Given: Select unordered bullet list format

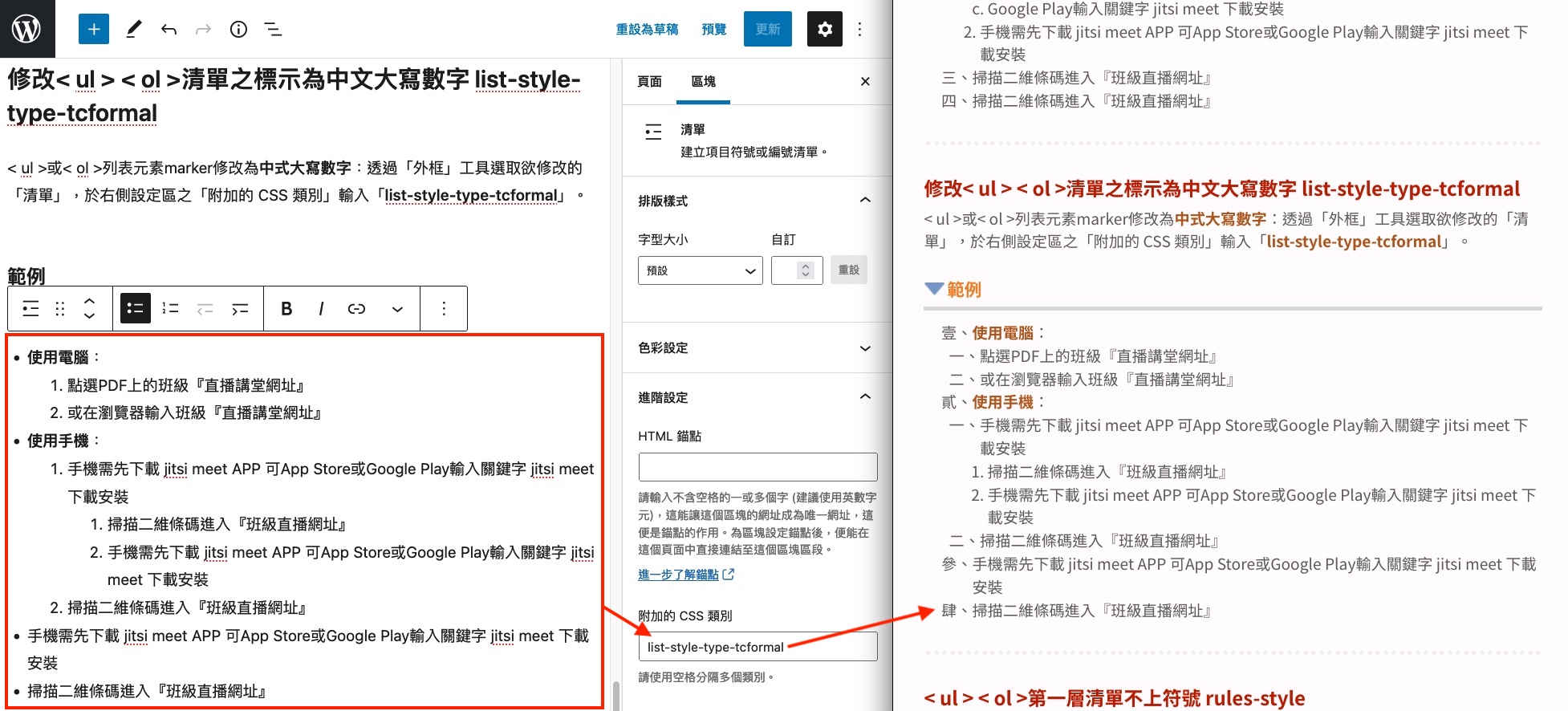Looking at the screenshot, I should pyautogui.click(x=136, y=309).
